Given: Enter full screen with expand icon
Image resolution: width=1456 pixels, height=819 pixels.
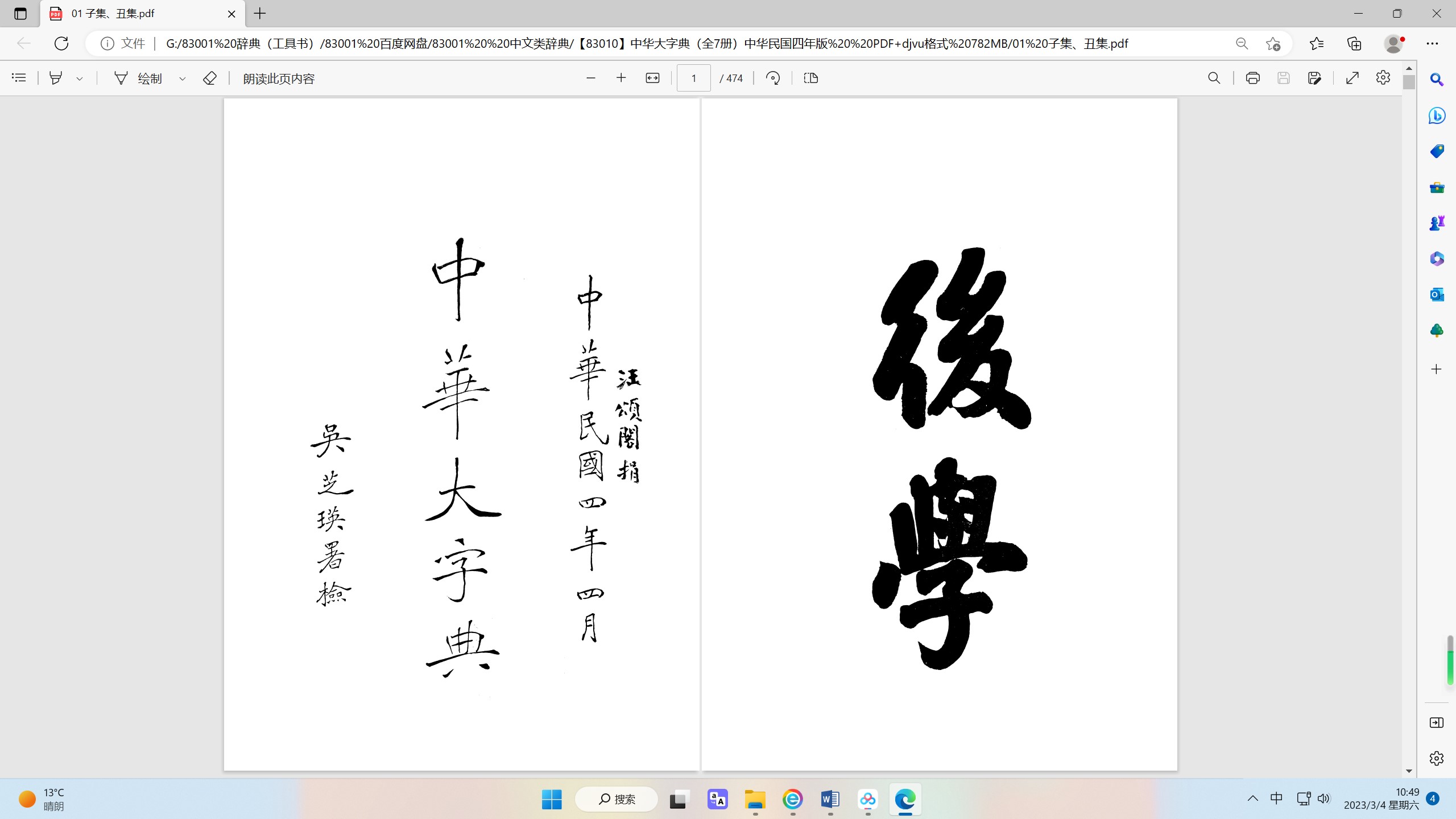Looking at the screenshot, I should tap(1352, 78).
